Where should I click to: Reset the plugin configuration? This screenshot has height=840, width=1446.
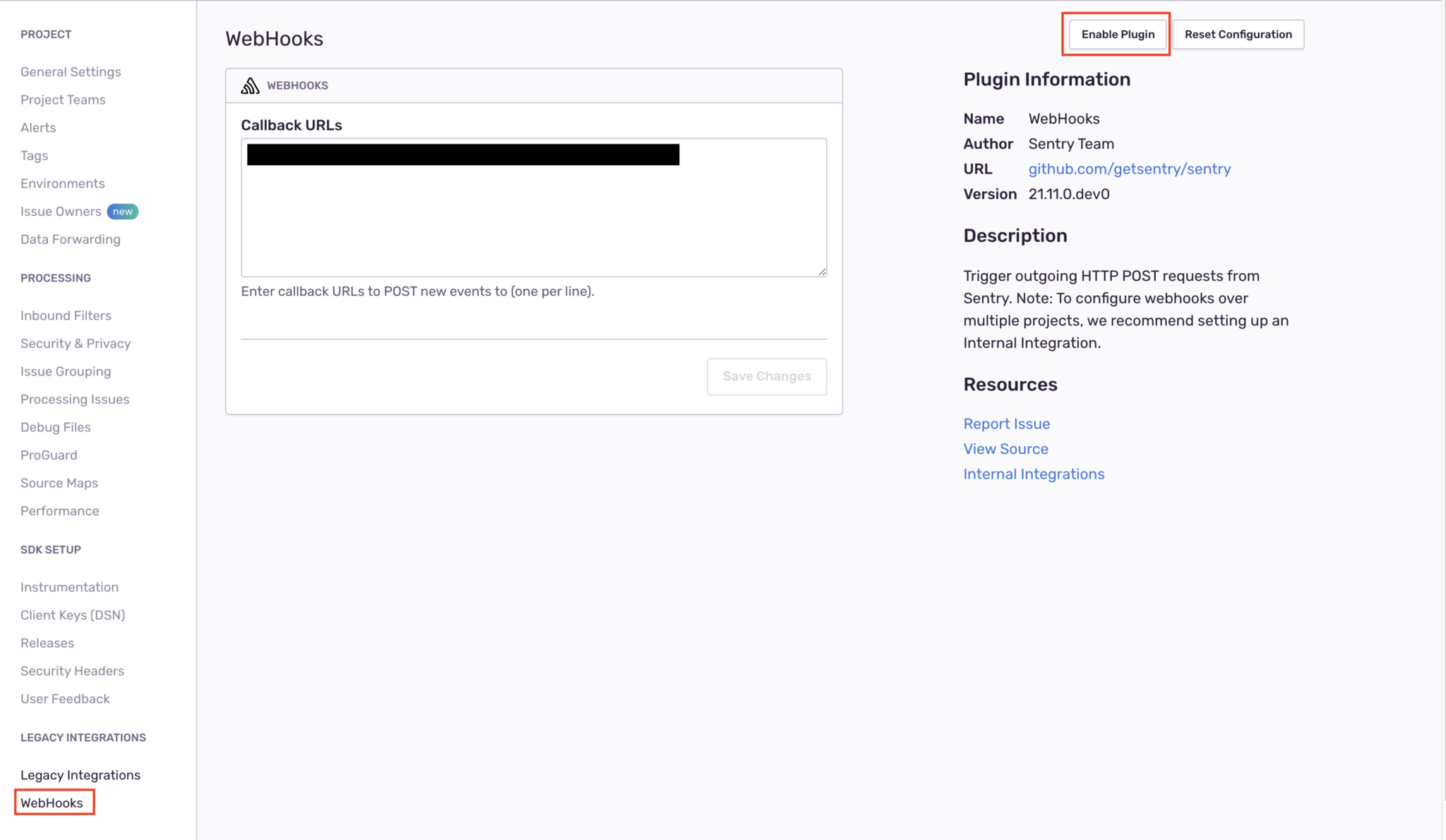click(x=1238, y=34)
